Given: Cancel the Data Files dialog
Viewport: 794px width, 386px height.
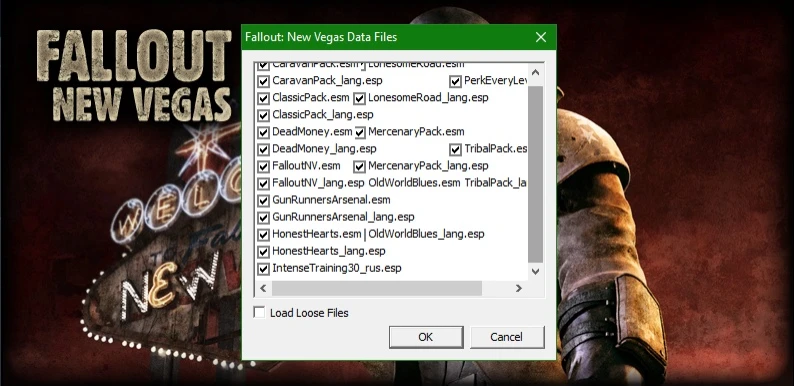Looking at the screenshot, I should coord(507,337).
